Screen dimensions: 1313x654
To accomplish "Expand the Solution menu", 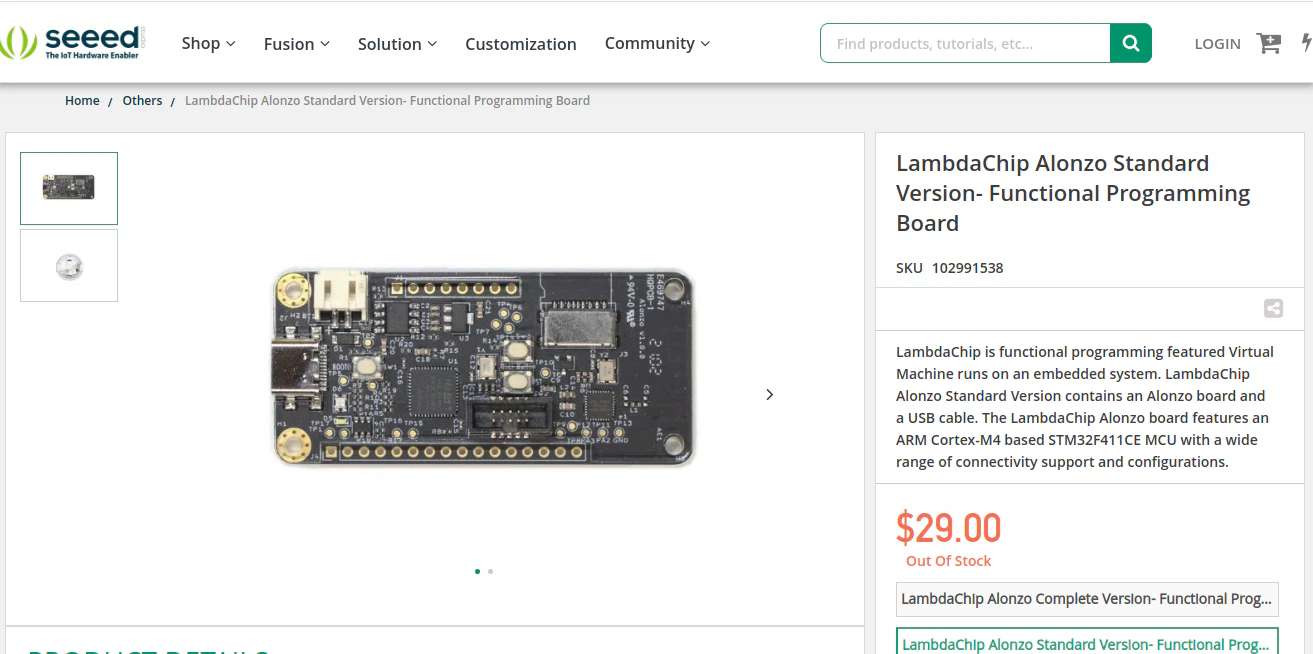I will pyautogui.click(x=398, y=44).
